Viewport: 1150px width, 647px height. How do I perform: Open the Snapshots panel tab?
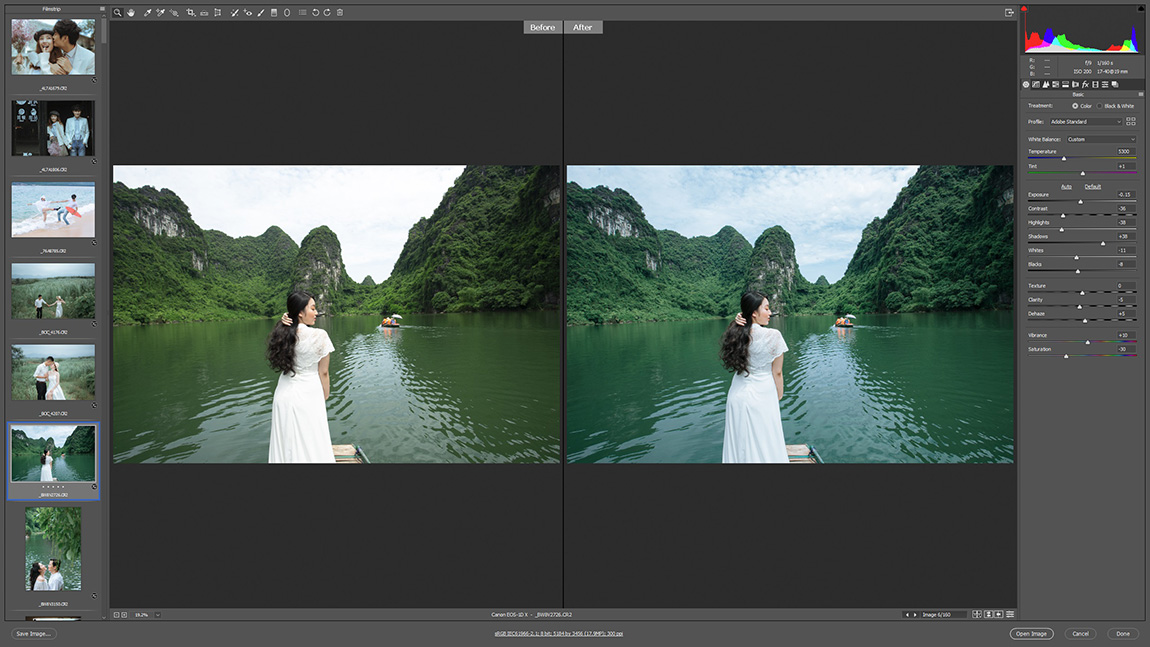coord(1115,84)
